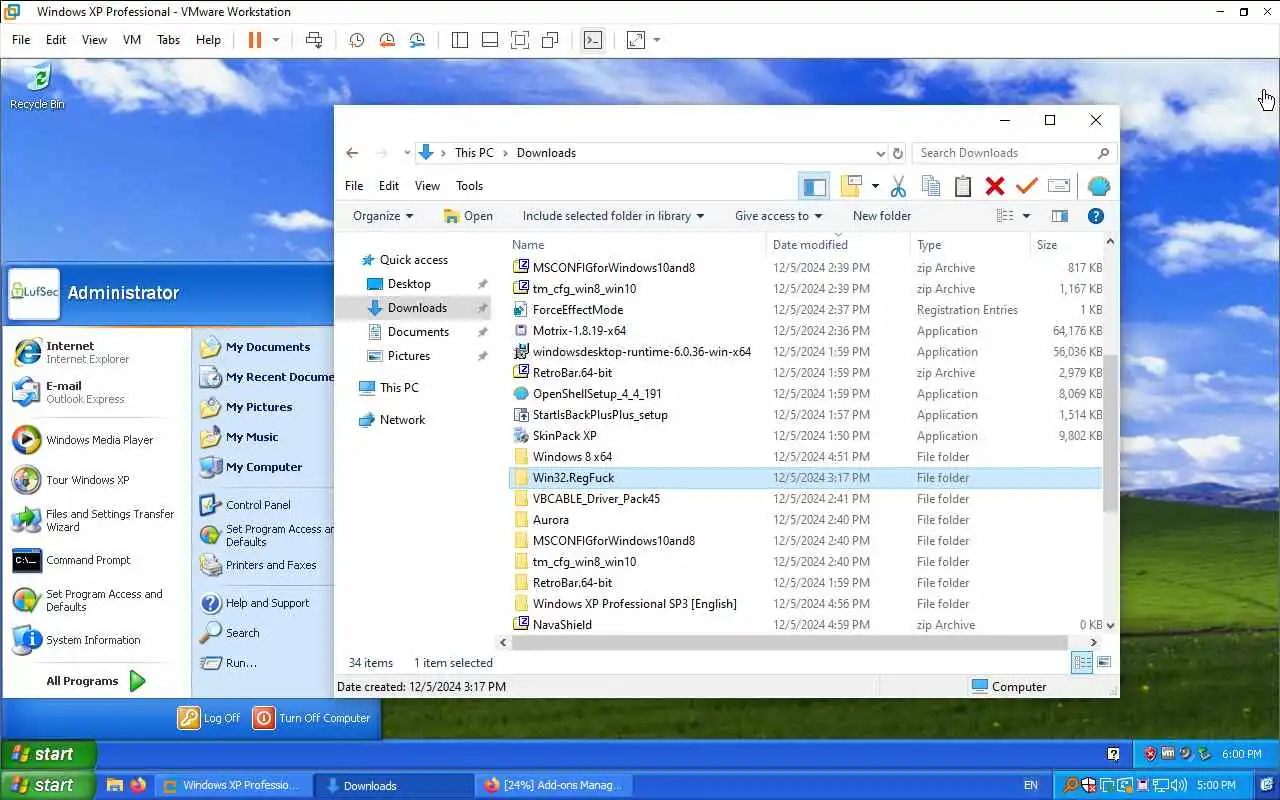The height and width of the screenshot is (800, 1280).
Task: Switch to large icons view at bottom right
Action: click(1104, 662)
